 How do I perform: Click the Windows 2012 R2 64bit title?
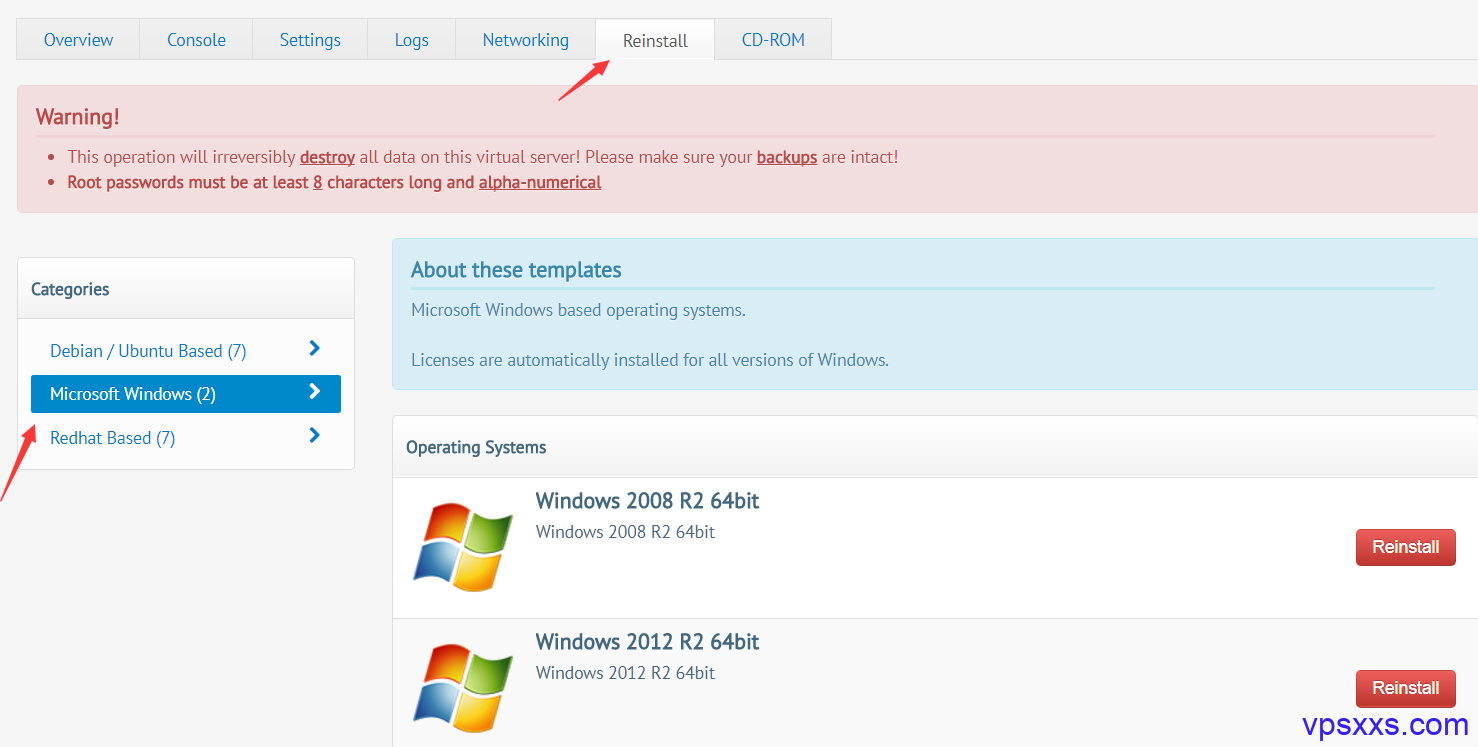pos(647,642)
